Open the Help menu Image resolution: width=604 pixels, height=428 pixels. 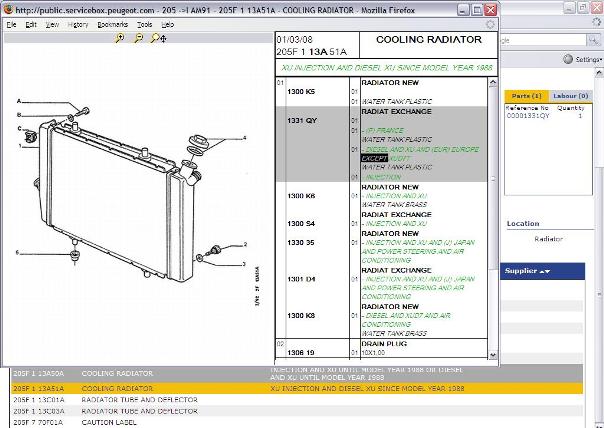[x=168, y=25]
